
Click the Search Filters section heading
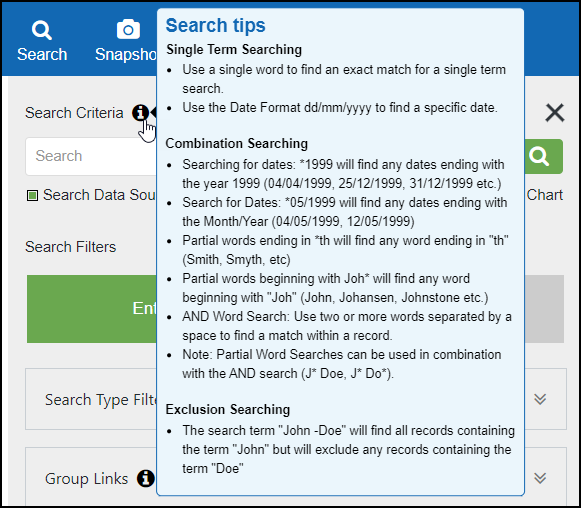70,247
